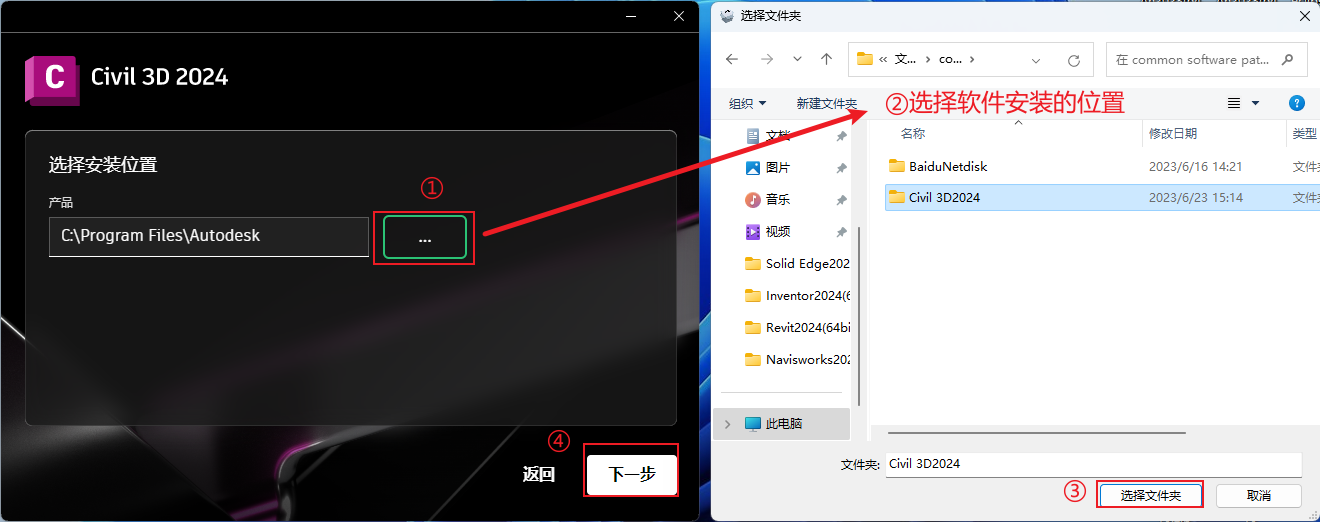Select 文档 Documents in sidebar
Image resolution: width=1320 pixels, height=522 pixels.
tap(778, 135)
